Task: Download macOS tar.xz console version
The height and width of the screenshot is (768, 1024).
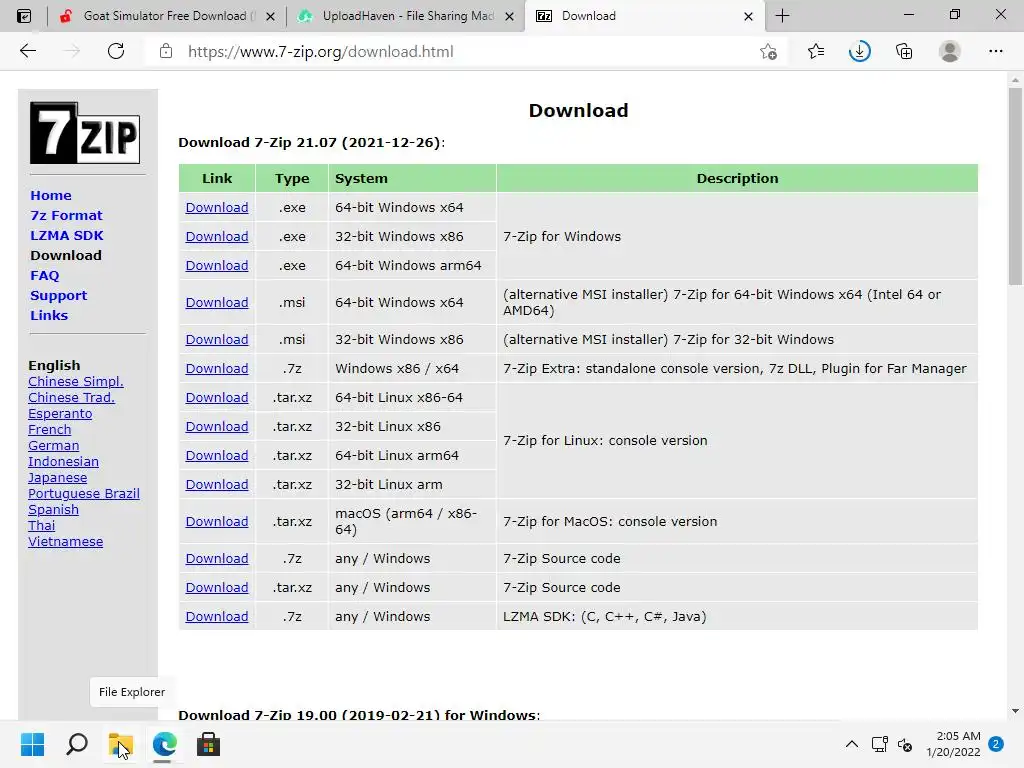Action: click(217, 522)
